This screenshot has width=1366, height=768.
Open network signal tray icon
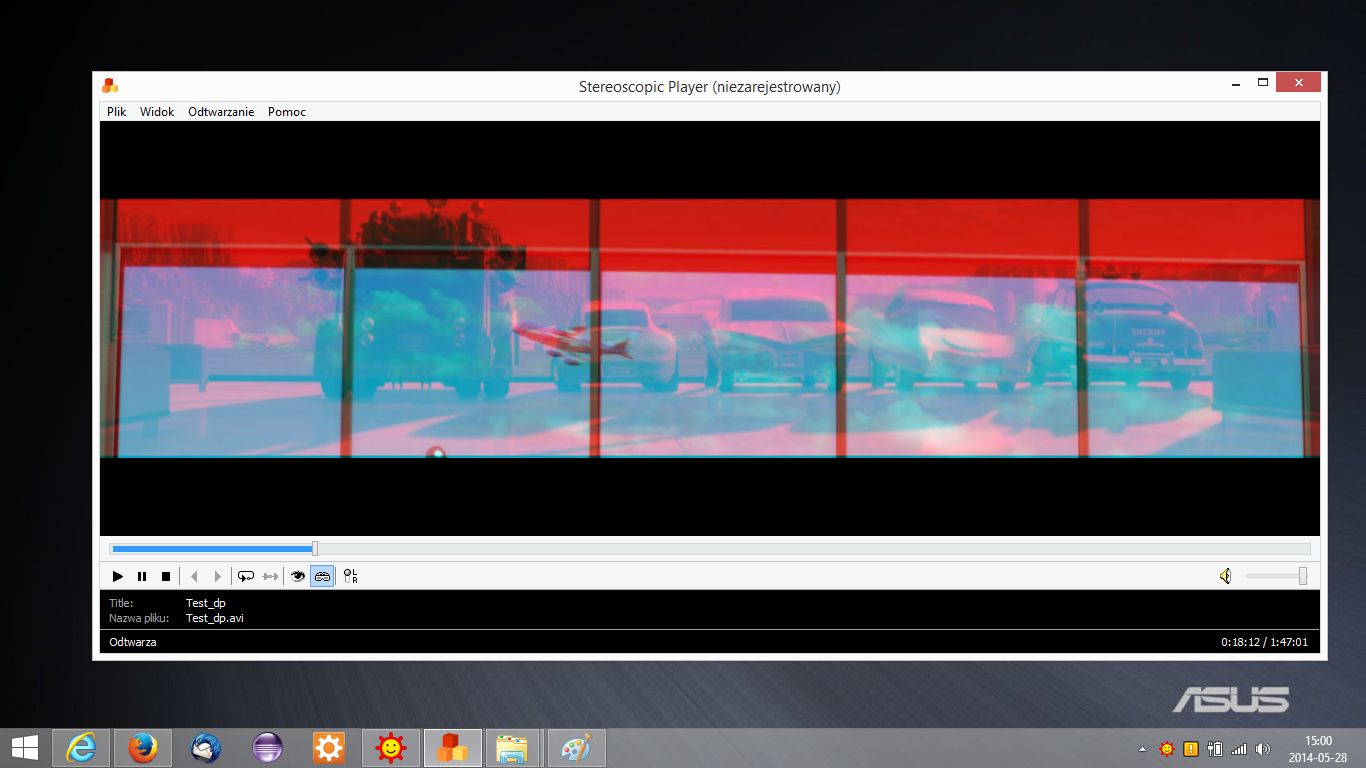point(1239,748)
